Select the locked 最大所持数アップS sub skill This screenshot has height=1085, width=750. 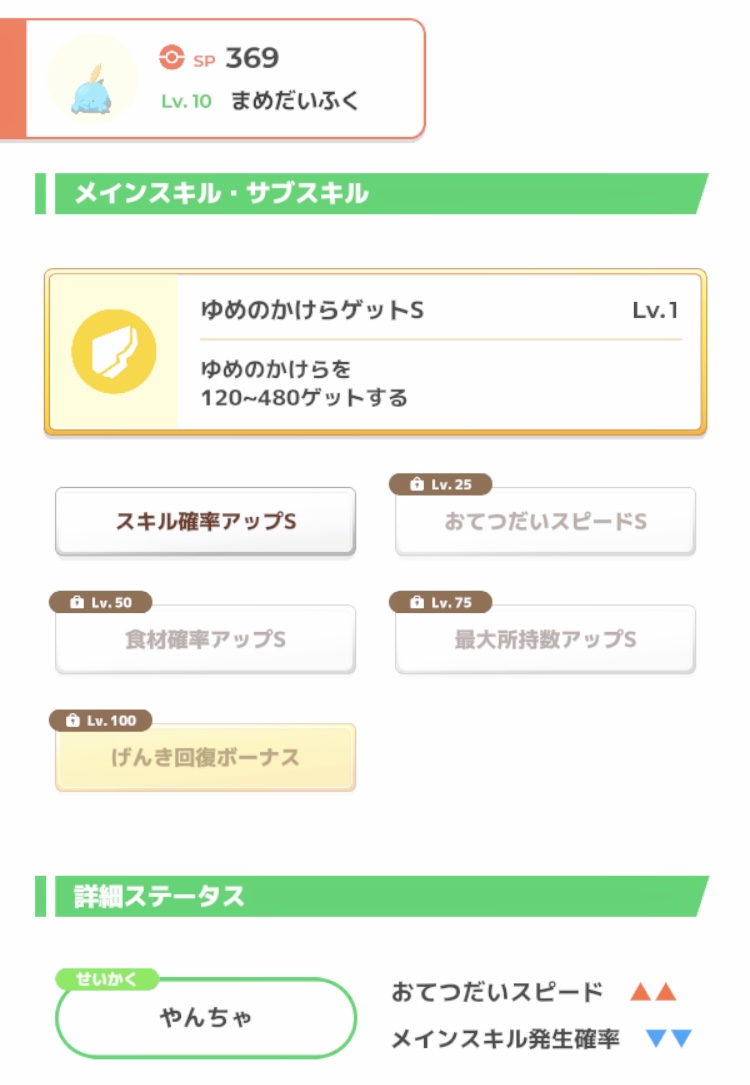545,640
